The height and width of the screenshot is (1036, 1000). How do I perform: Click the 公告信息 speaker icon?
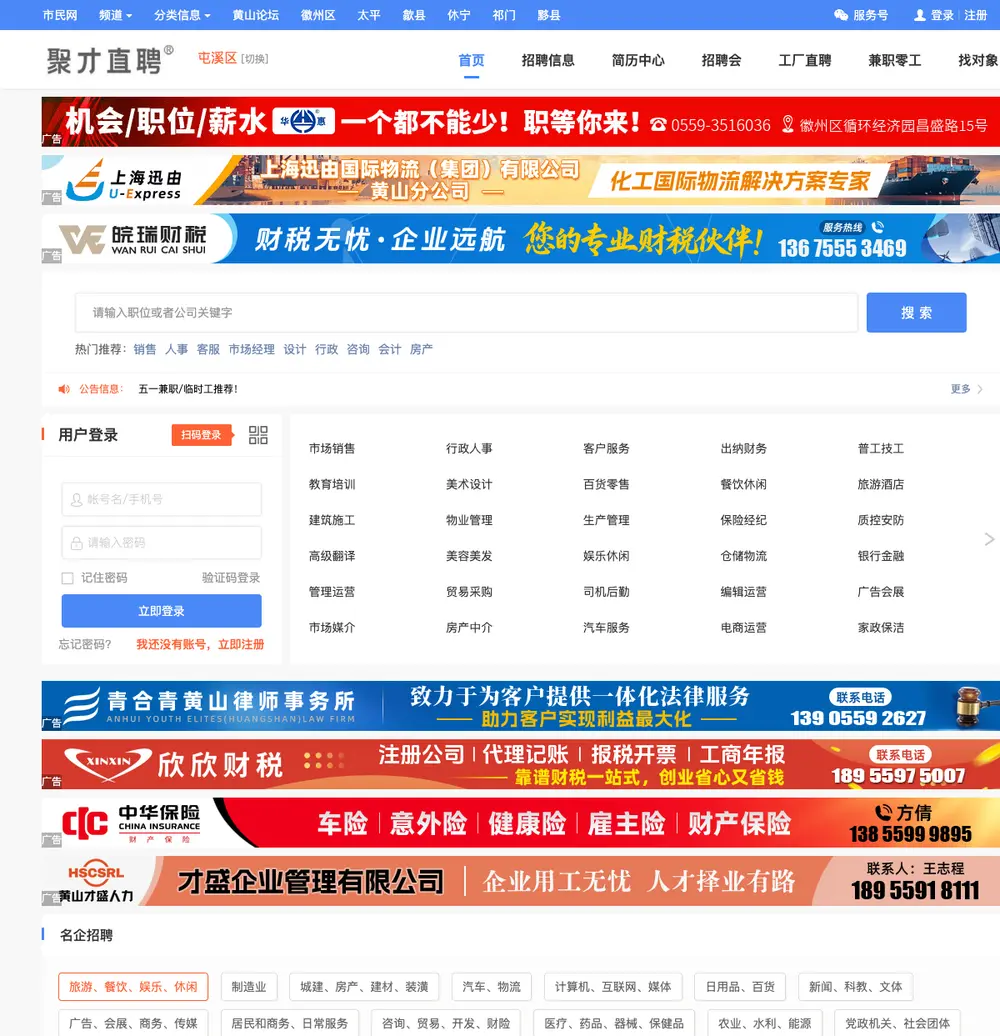click(x=64, y=389)
